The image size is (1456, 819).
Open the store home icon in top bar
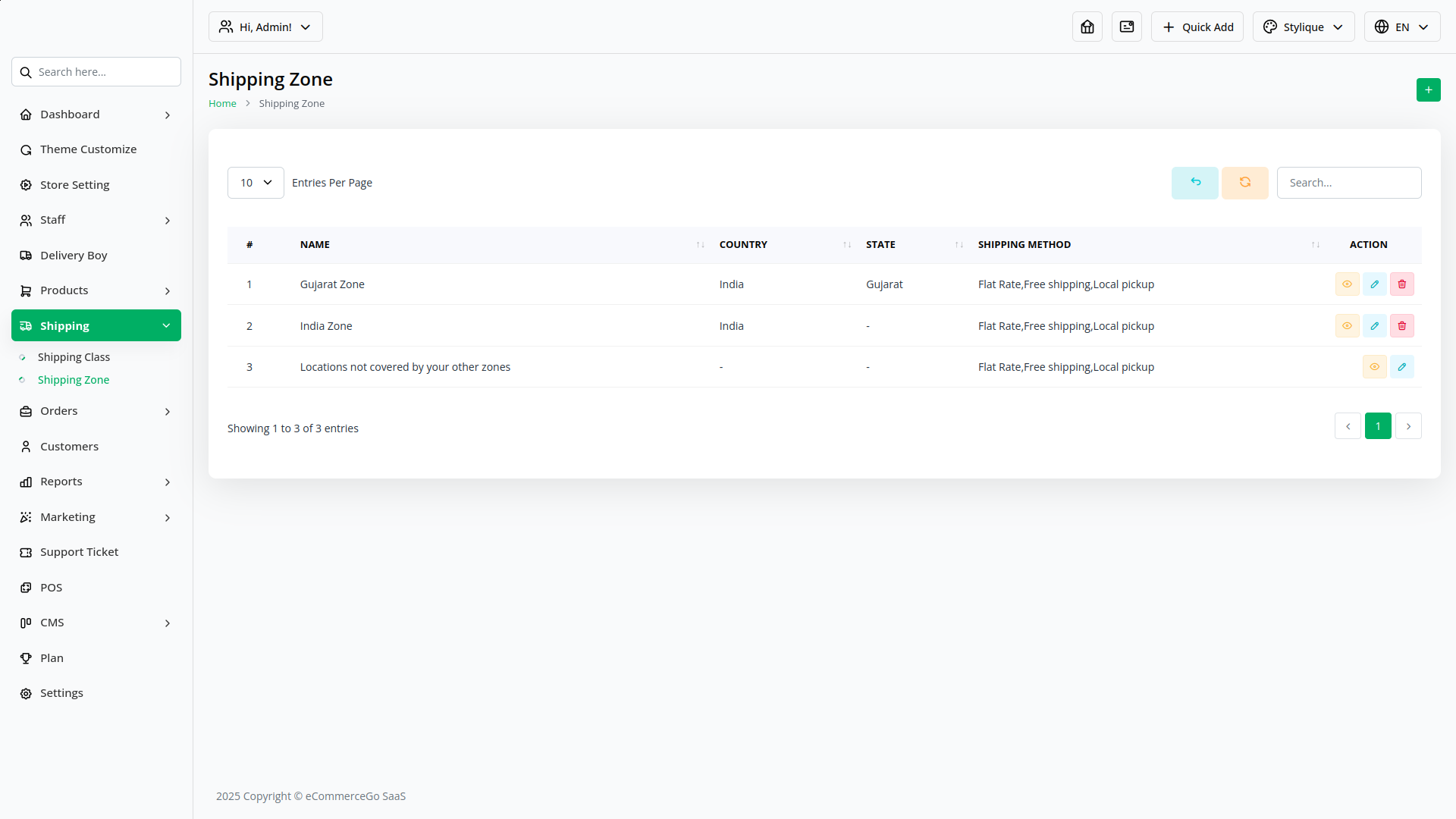click(x=1087, y=27)
